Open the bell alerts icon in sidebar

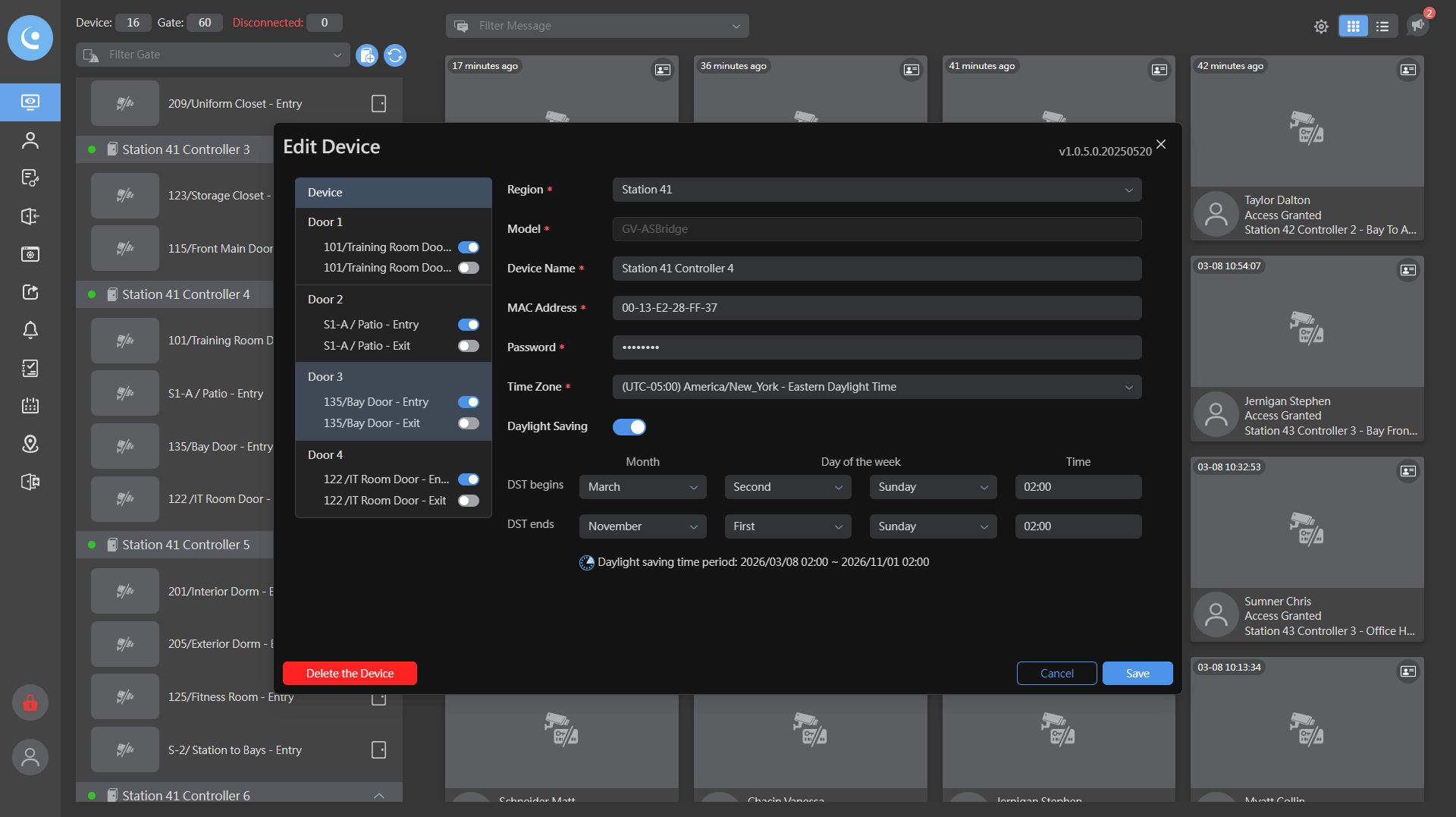(x=30, y=330)
